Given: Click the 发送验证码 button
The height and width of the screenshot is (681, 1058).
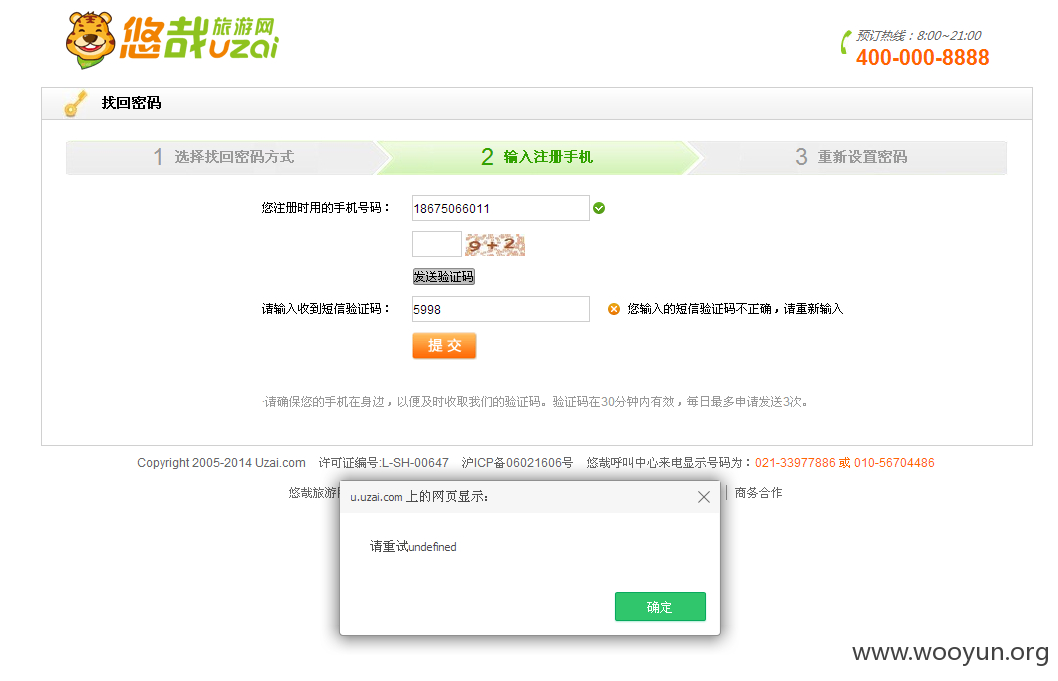Looking at the screenshot, I should coord(443,277).
